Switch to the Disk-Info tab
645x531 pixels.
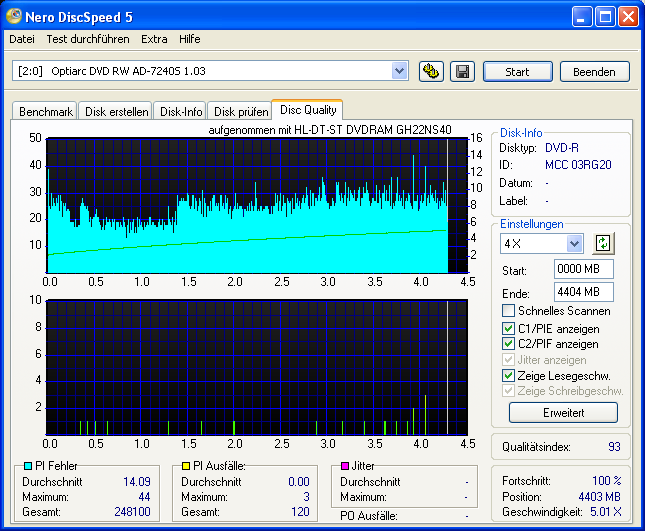[x=181, y=111]
